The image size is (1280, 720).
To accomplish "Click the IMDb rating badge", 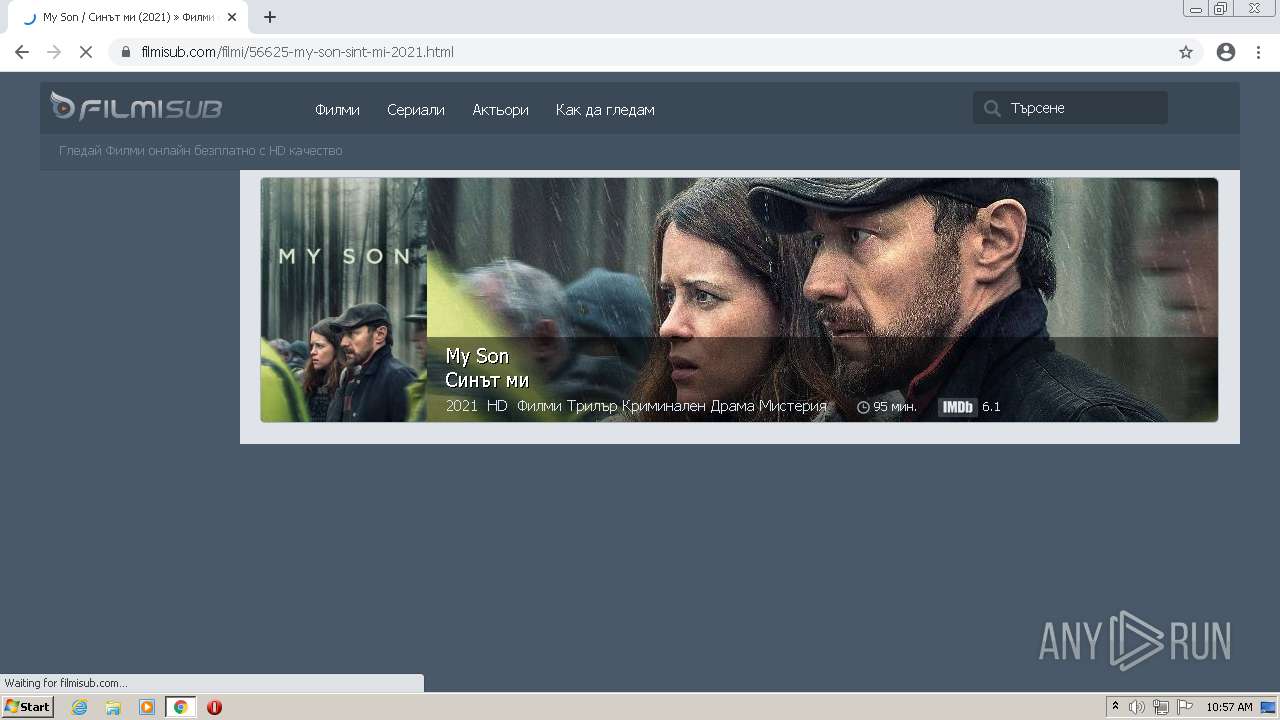I will point(957,407).
